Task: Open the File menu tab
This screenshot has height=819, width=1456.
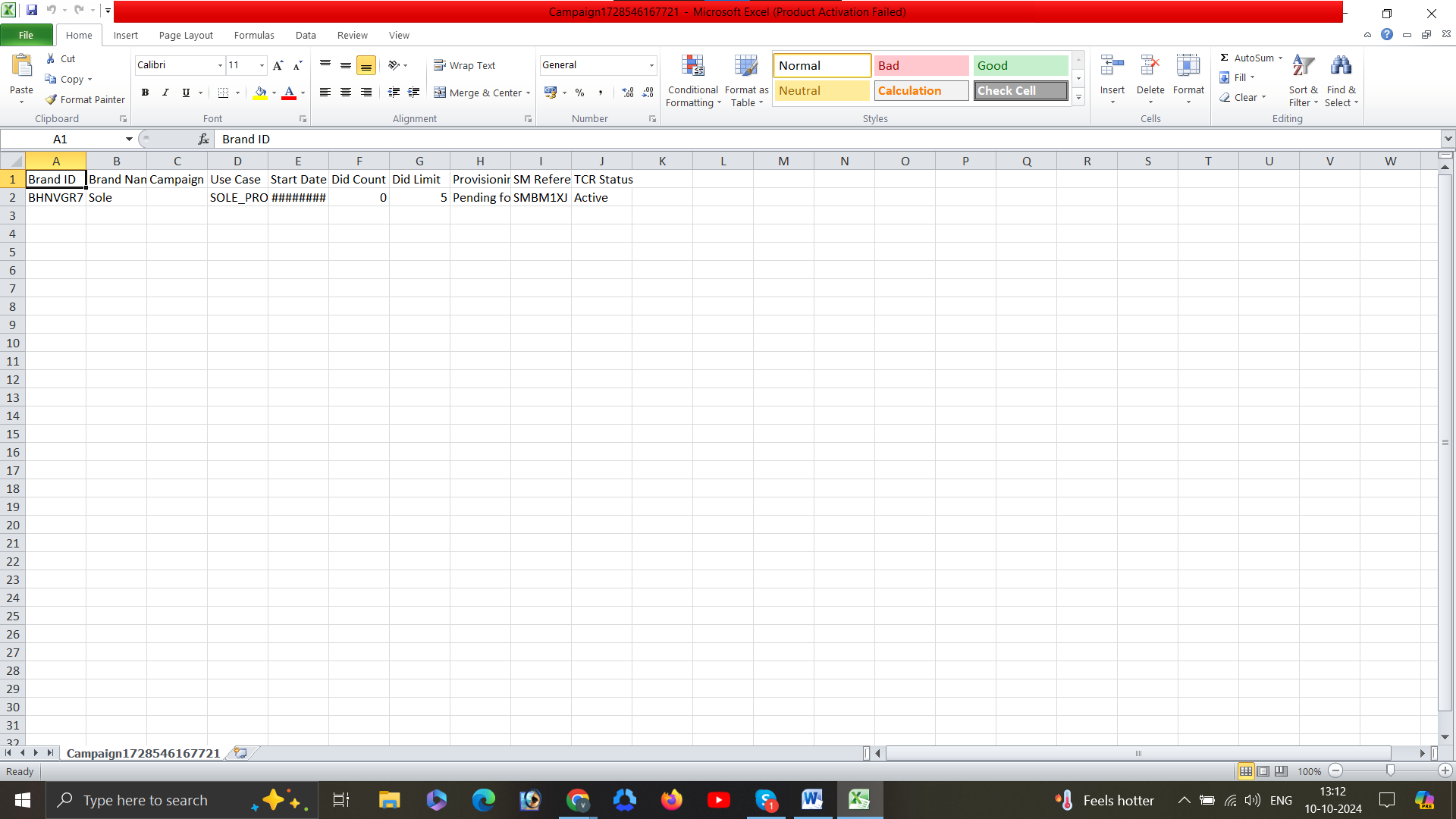Action: (26, 35)
